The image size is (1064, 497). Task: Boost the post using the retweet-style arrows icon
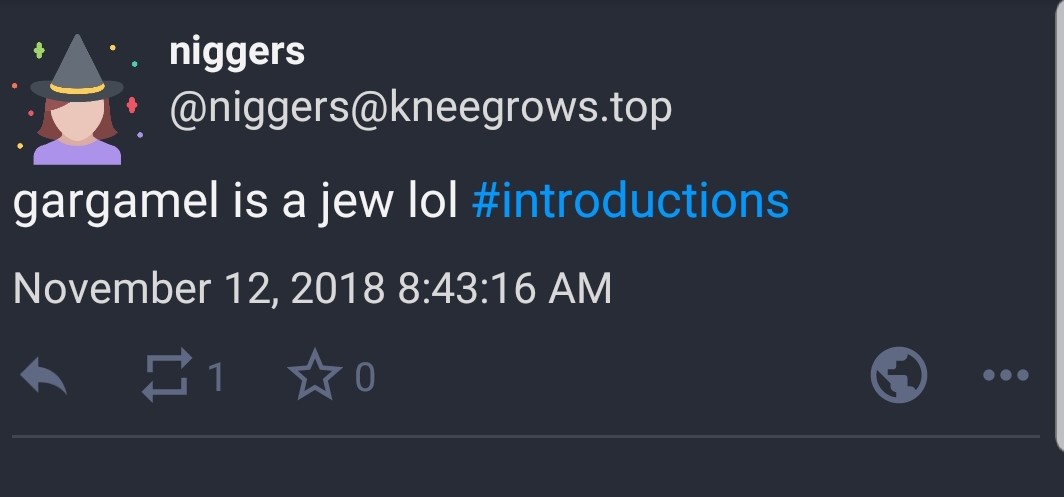tap(167, 375)
